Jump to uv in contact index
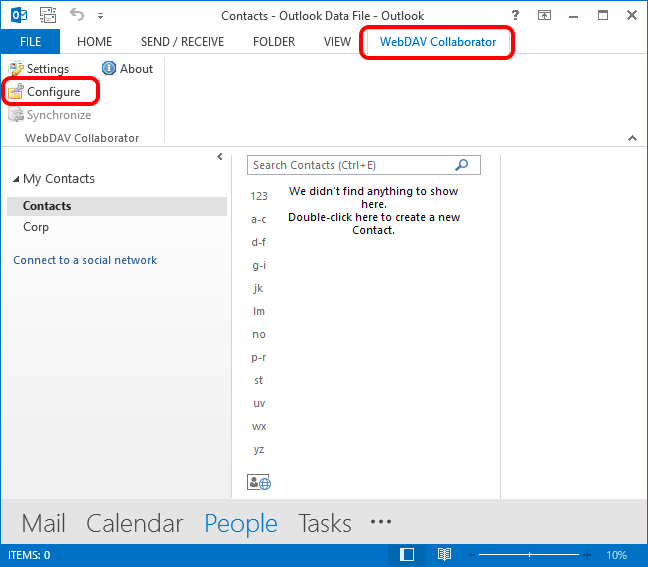648x567 pixels. (259, 403)
